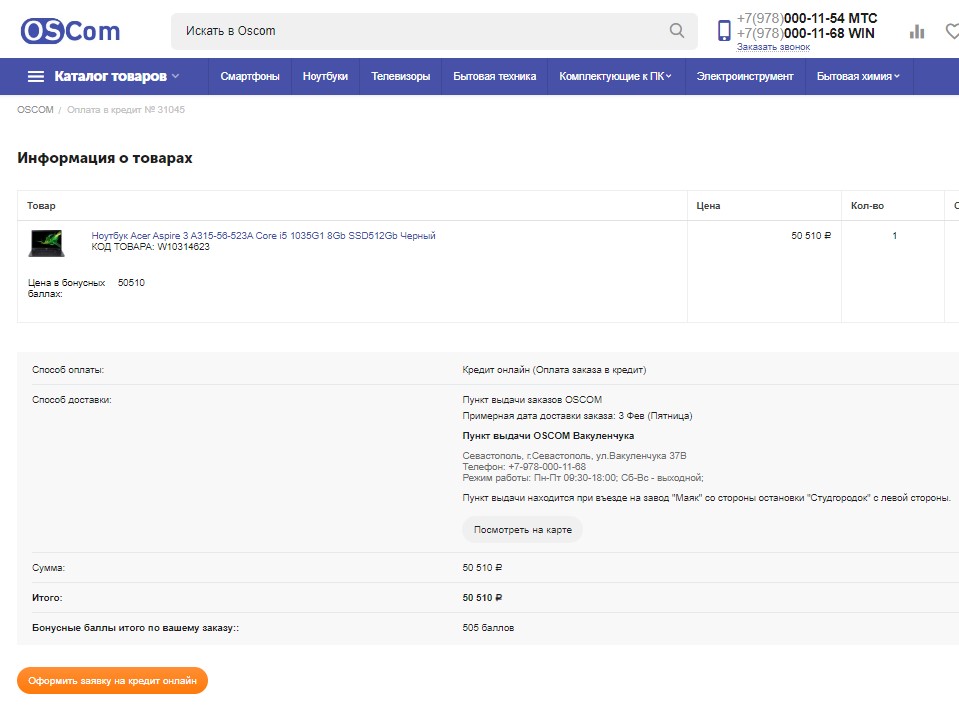
Task: Open Бытовая техника category
Action: pyautogui.click(x=494, y=76)
